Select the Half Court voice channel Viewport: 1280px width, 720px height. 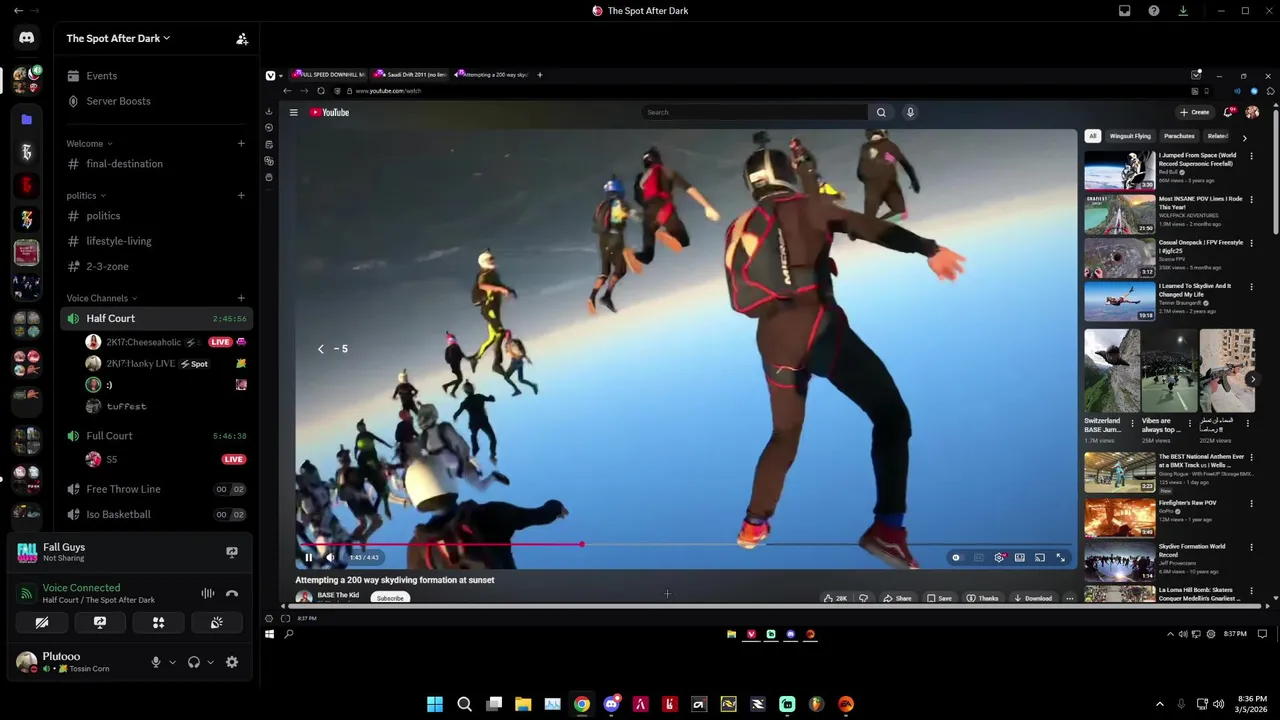[156, 319]
